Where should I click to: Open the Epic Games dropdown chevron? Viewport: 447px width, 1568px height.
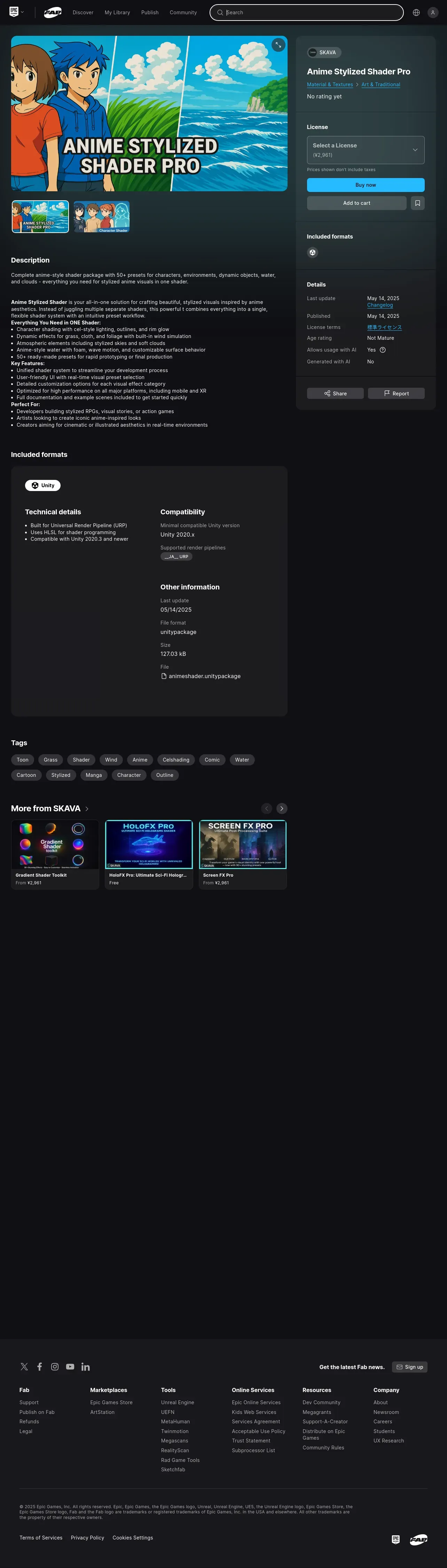pyautogui.click(x=23, y=12)
